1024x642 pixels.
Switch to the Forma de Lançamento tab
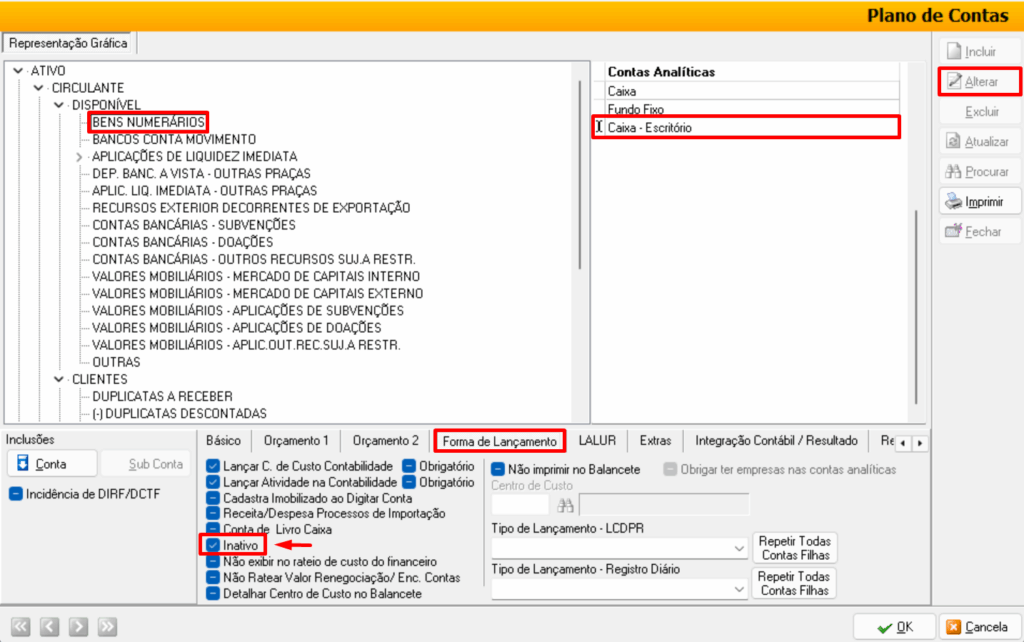click(499, 440)
